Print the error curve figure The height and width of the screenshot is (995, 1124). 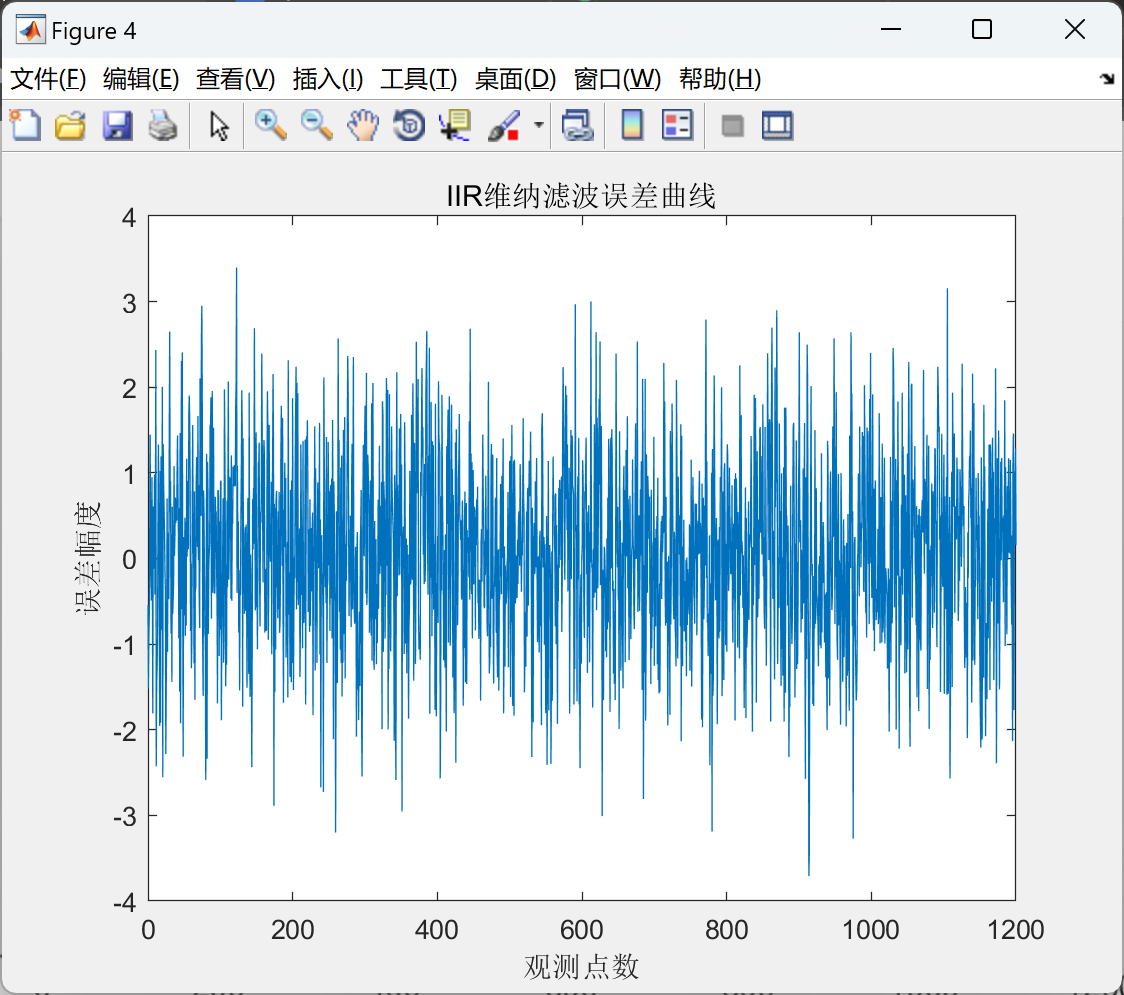click(163, 125)
